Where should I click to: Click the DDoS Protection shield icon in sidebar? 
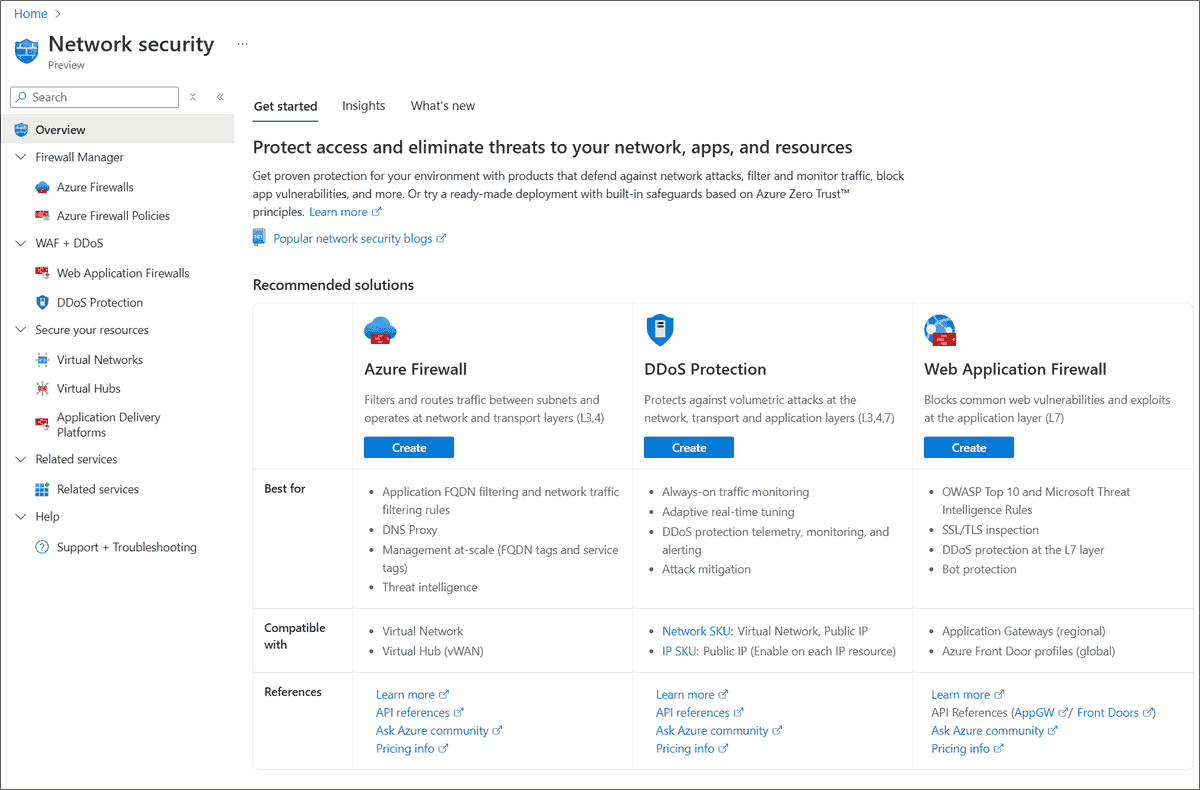click(42, 302)
